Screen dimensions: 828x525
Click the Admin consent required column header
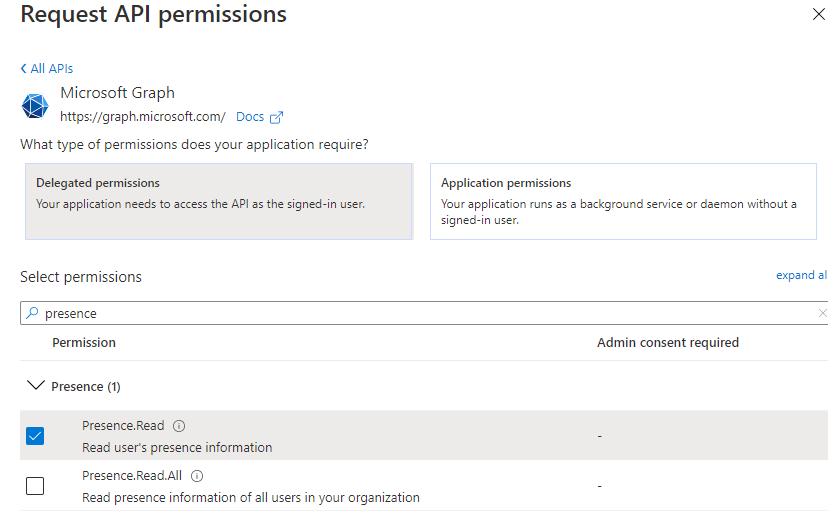pyautogui.click(x=668, y=343)
